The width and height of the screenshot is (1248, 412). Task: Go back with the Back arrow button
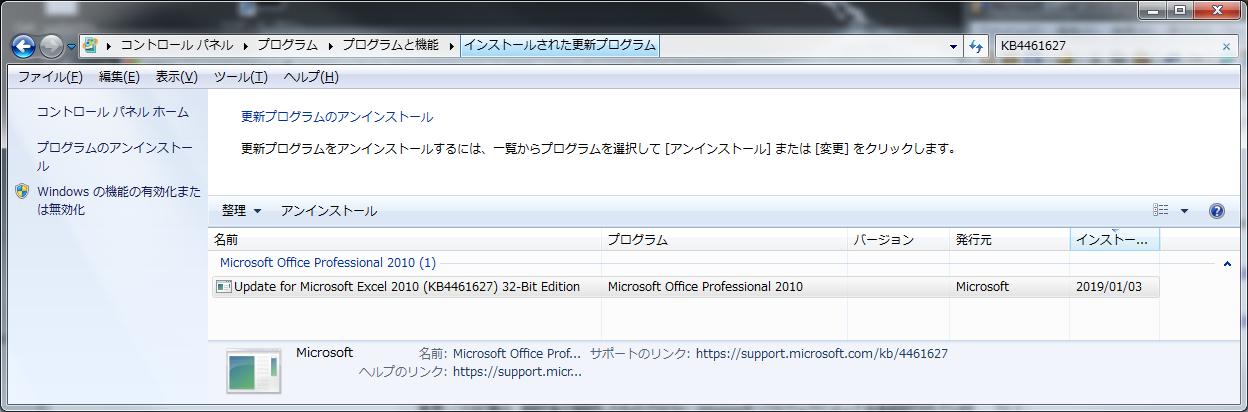tap(23, 46)
